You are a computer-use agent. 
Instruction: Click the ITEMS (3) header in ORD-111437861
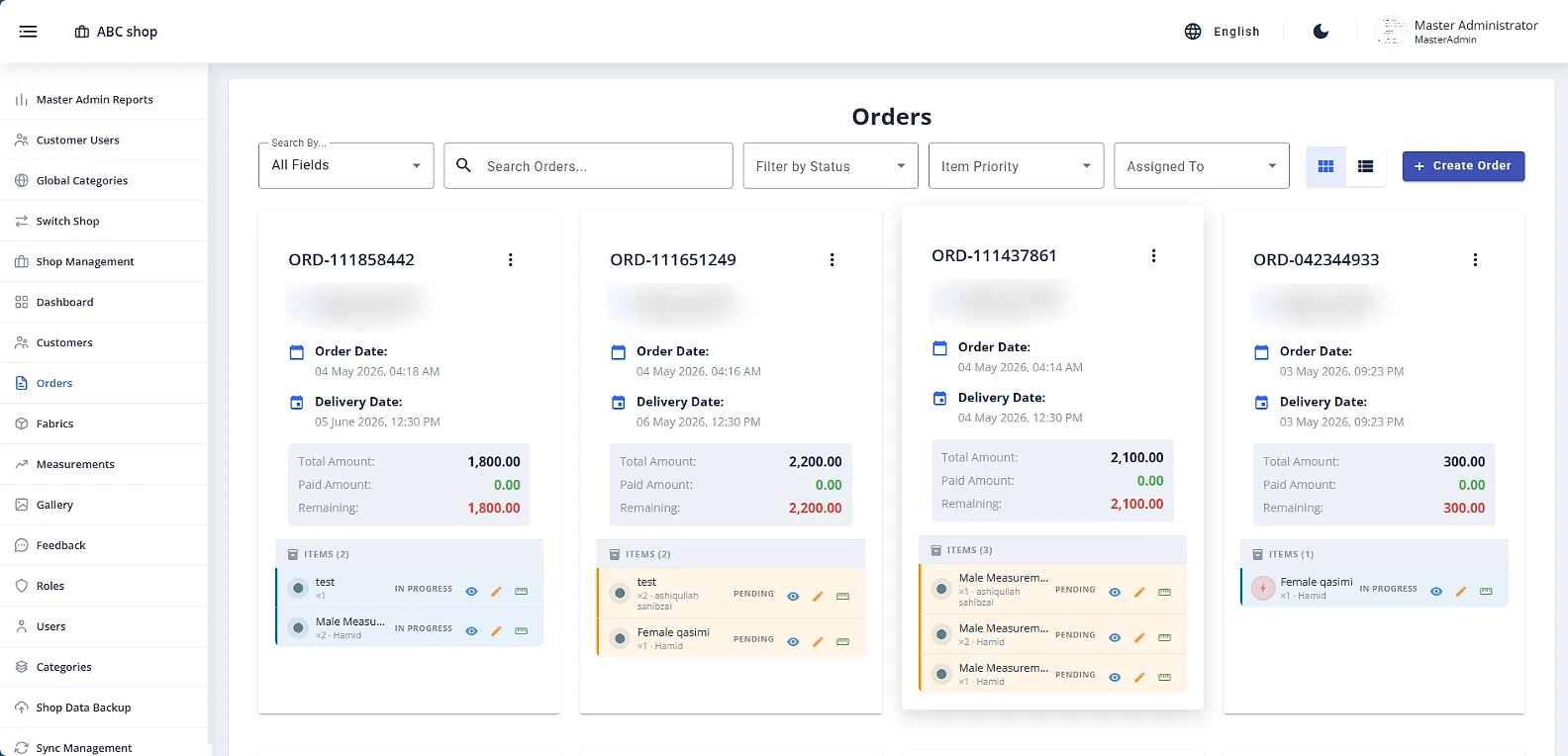(1053, 550)
